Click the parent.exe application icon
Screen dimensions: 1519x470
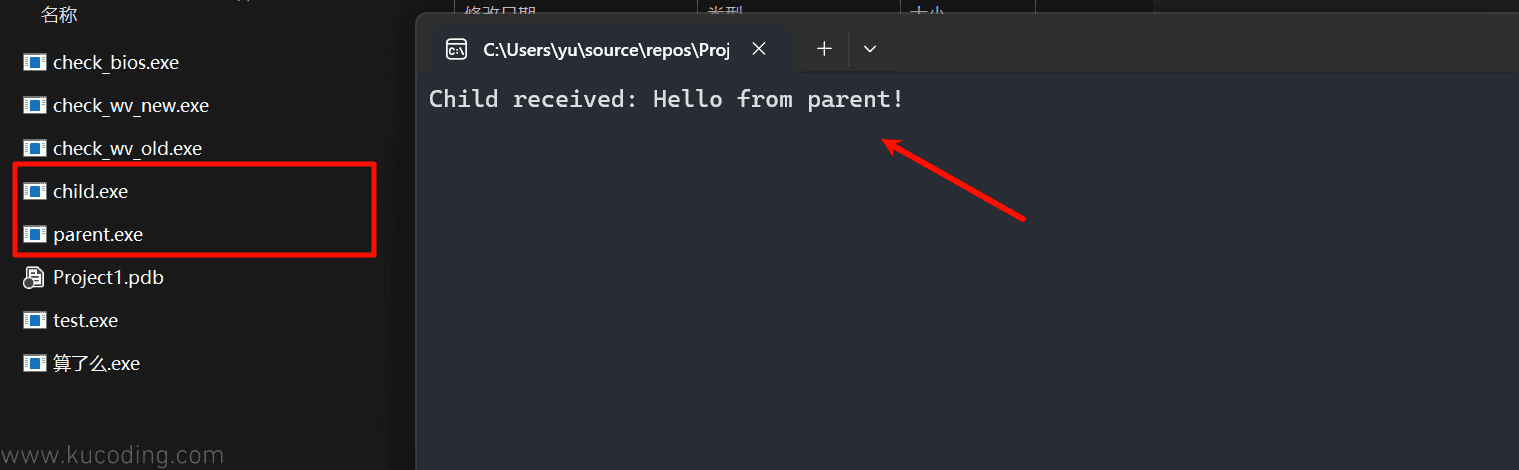(35, 234)
